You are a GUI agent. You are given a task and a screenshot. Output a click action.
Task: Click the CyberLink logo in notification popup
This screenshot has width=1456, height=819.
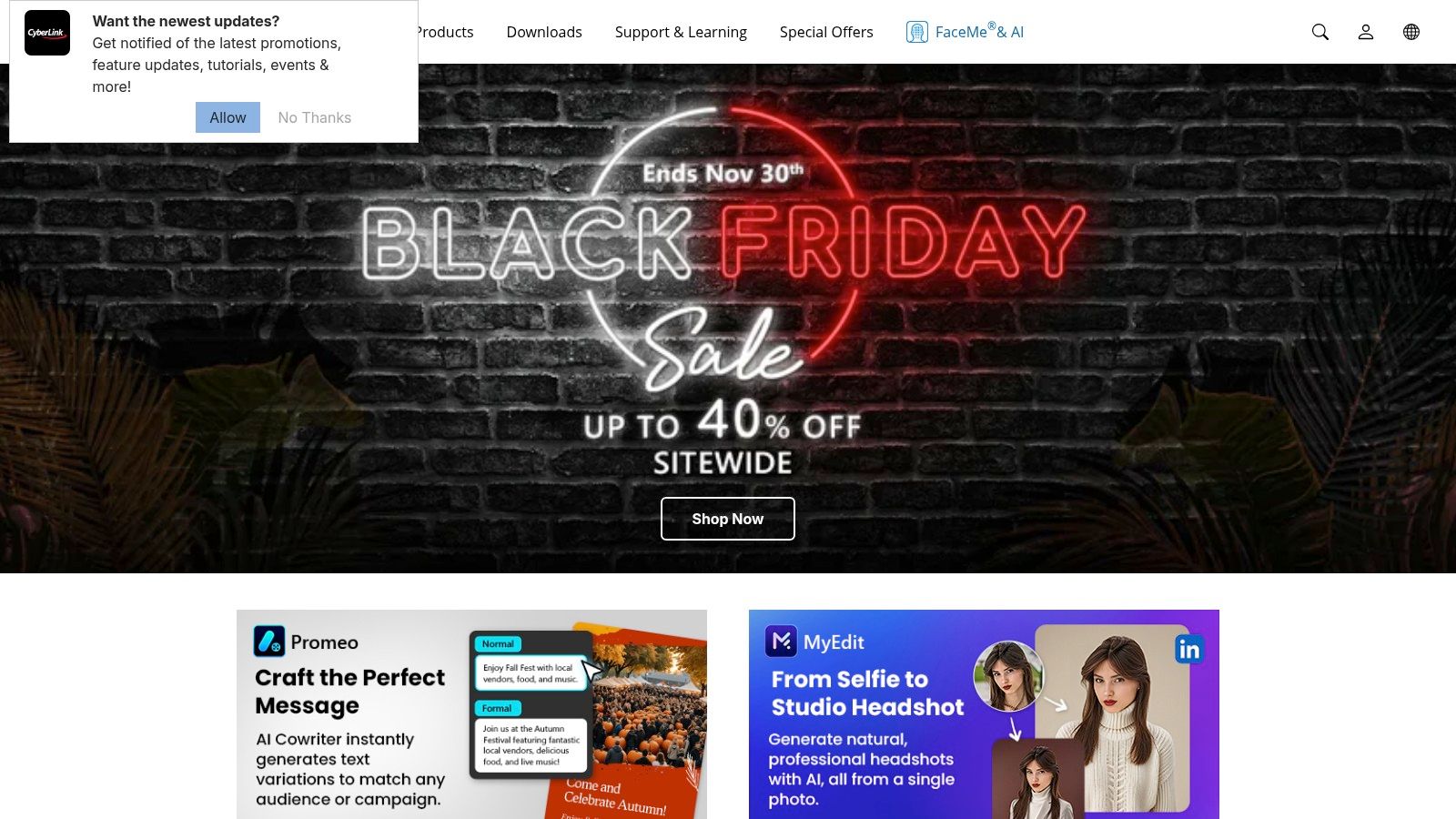pyautogui.click(x=47, y=33)
